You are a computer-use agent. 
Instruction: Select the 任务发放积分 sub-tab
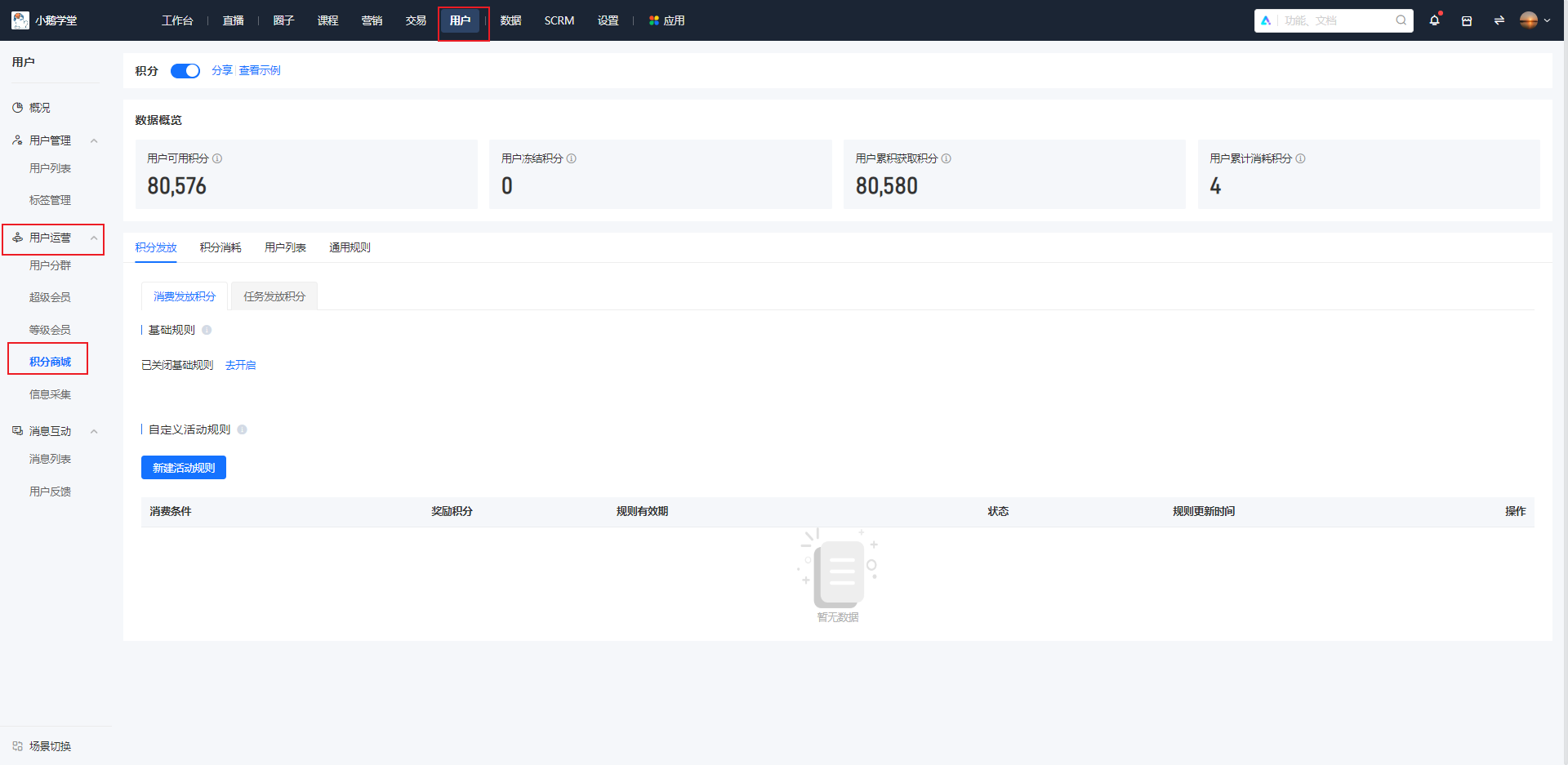(274, 296)
